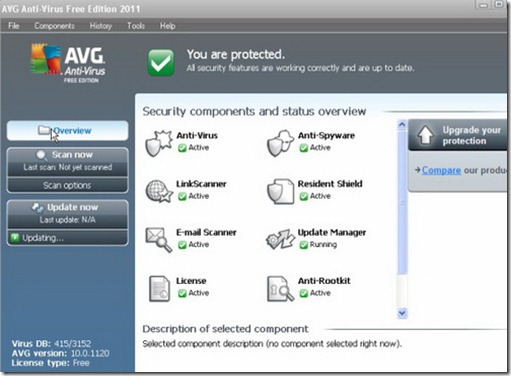This screenshot has height=376, width=511.
Task: Click 'Description of selected component' heading
Action: tap(225, 329)
